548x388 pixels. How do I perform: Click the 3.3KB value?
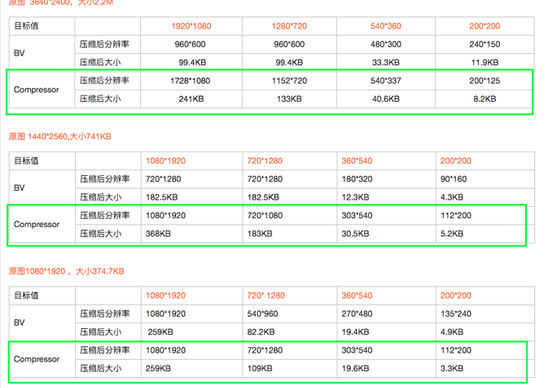tap(452, 368)
